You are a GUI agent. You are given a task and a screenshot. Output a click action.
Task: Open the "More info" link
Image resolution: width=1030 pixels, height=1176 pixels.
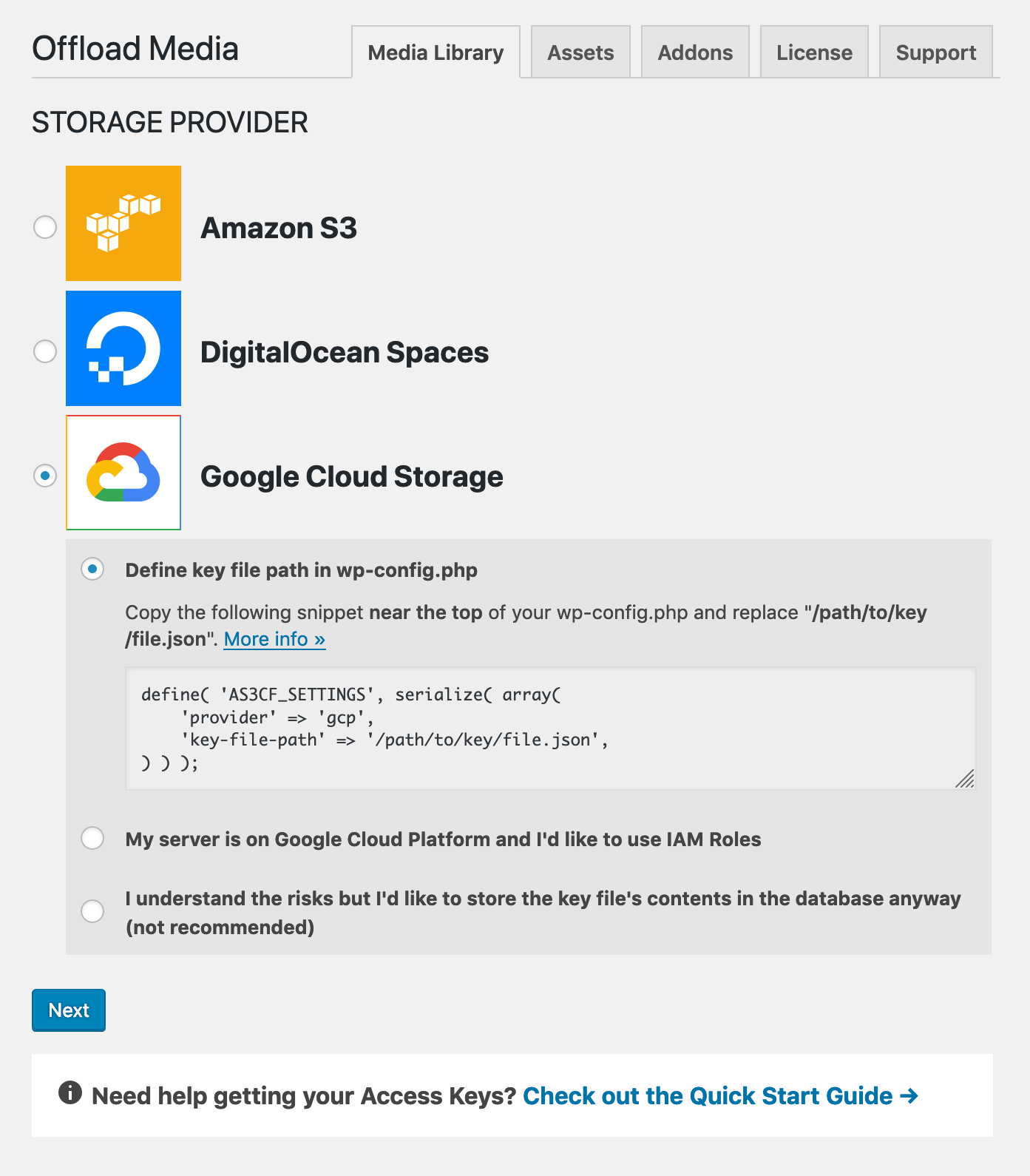coord(274,638)
